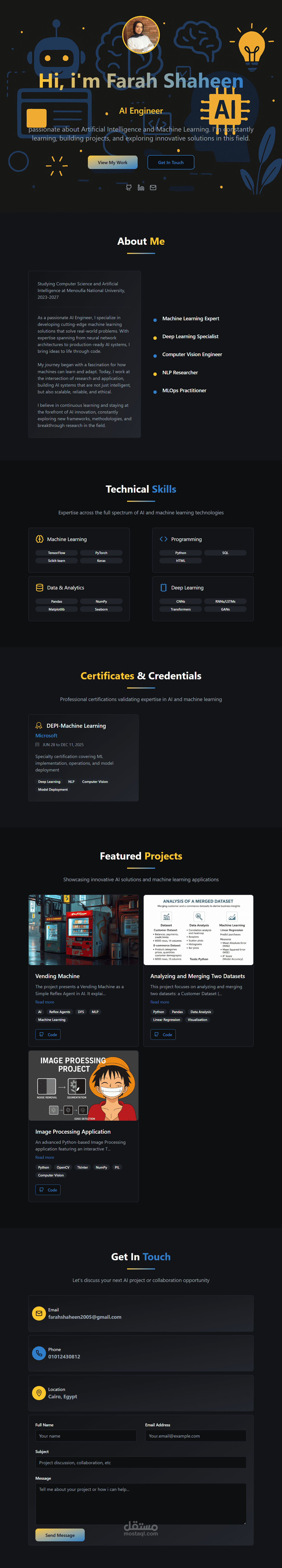The image size is (282, 1568).
Task: Click the MLOps Practitioner list item
Action: (184, 391)
